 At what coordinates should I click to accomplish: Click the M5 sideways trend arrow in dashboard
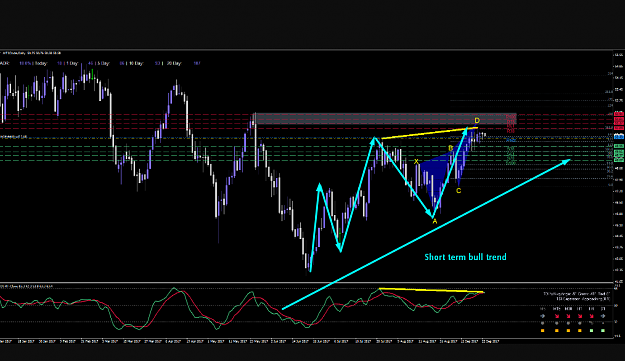(x=542, y=316)
